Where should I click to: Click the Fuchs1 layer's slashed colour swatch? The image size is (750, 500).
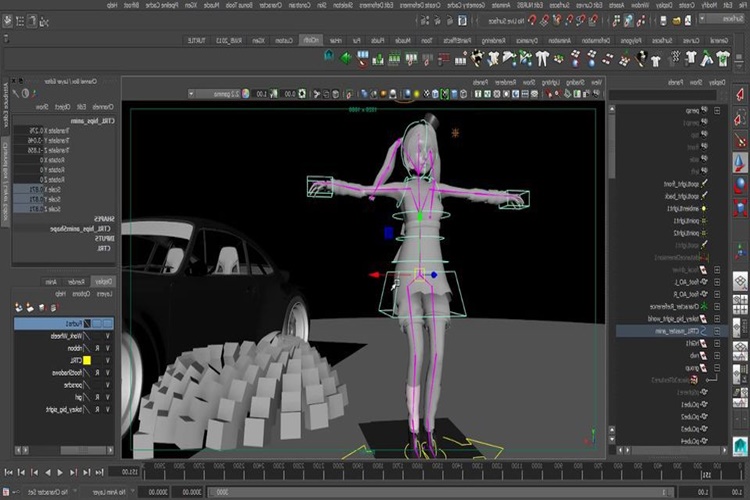click(x=87, y=324)
